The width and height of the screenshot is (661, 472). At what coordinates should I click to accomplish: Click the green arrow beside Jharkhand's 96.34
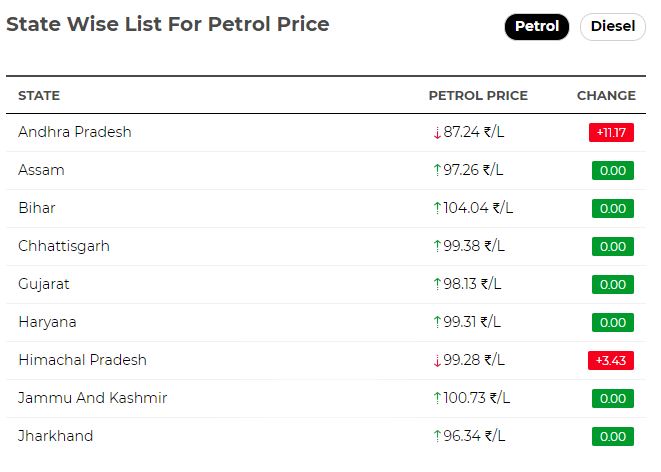(x=437, y=436)
